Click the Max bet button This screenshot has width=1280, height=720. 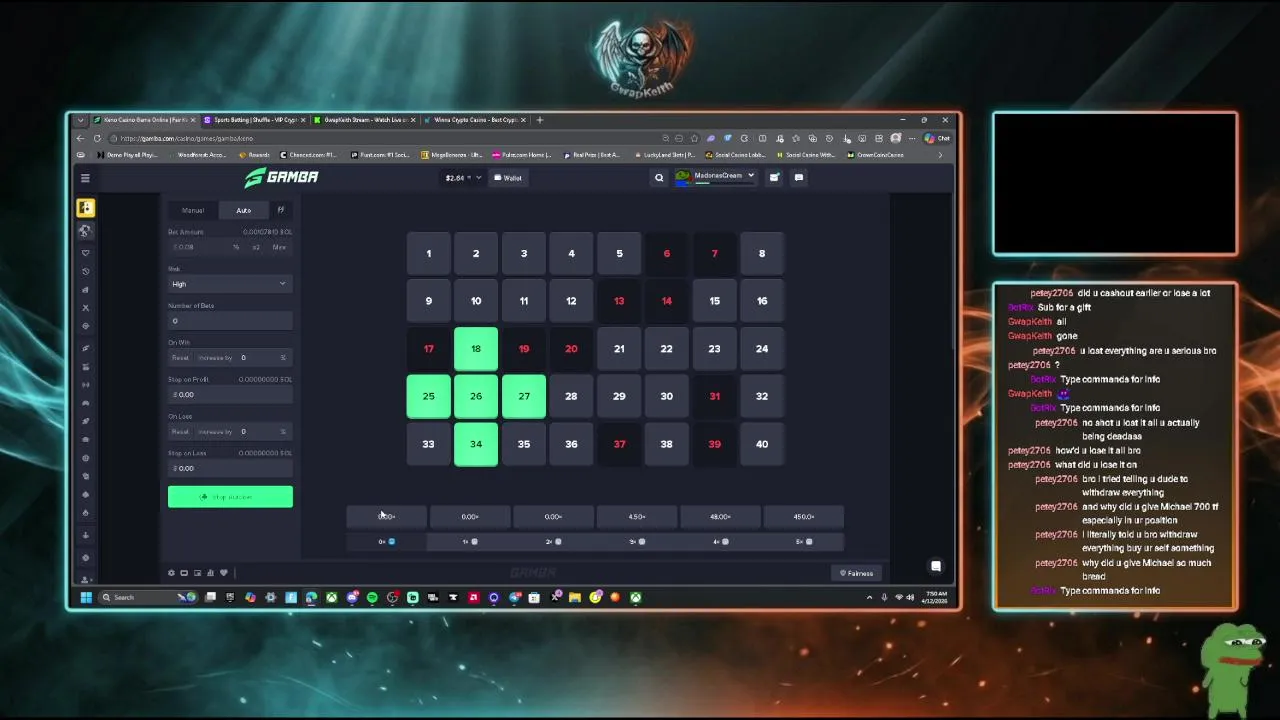279,247
